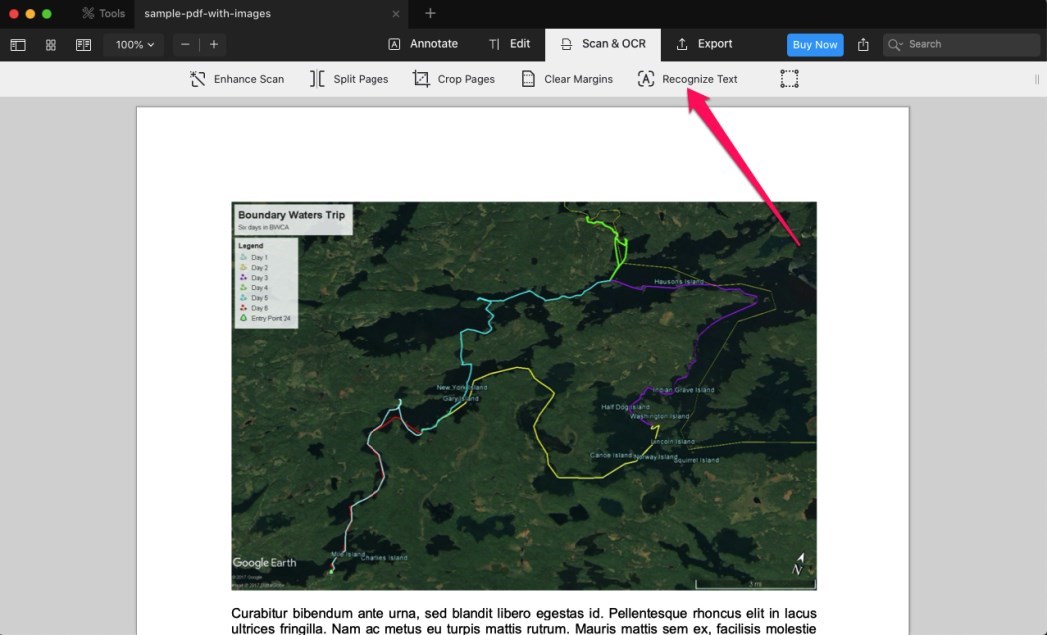Image resolution: width=1047 pixels, height=635 pixels.
Task: Select the Split Pages tool
Action: [x=349, y=78]
